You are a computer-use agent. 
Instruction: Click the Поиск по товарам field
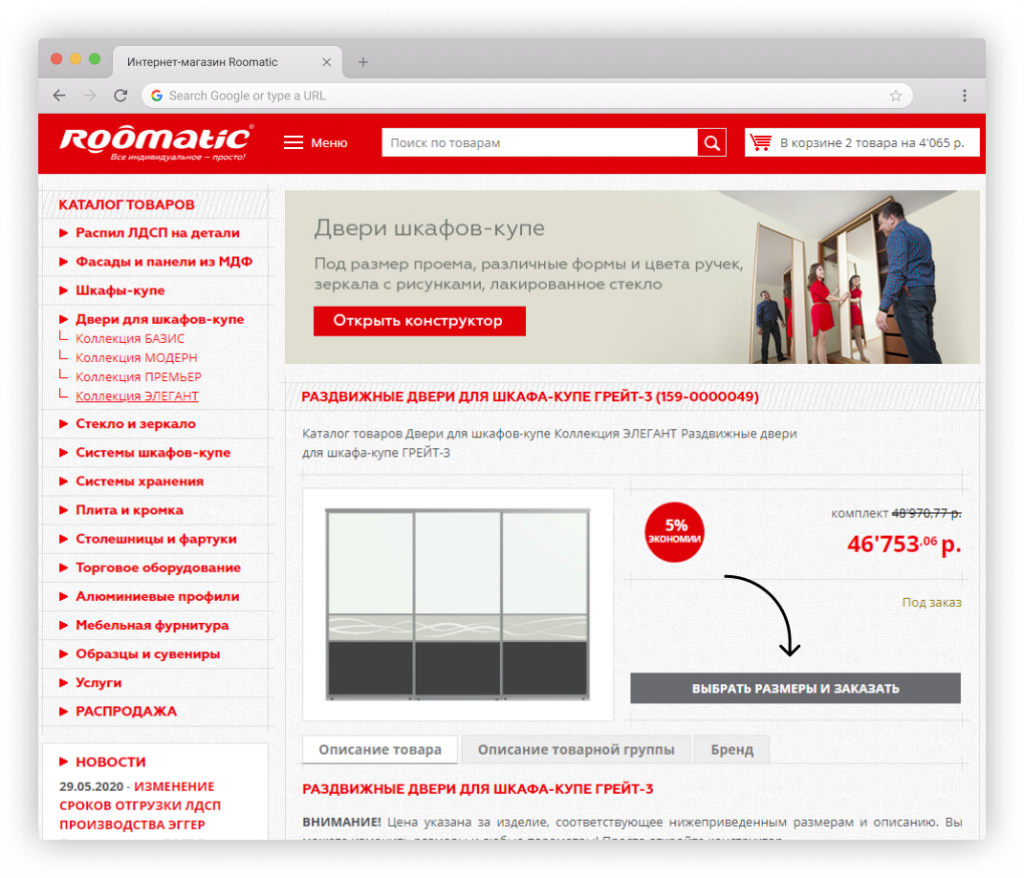538,143
